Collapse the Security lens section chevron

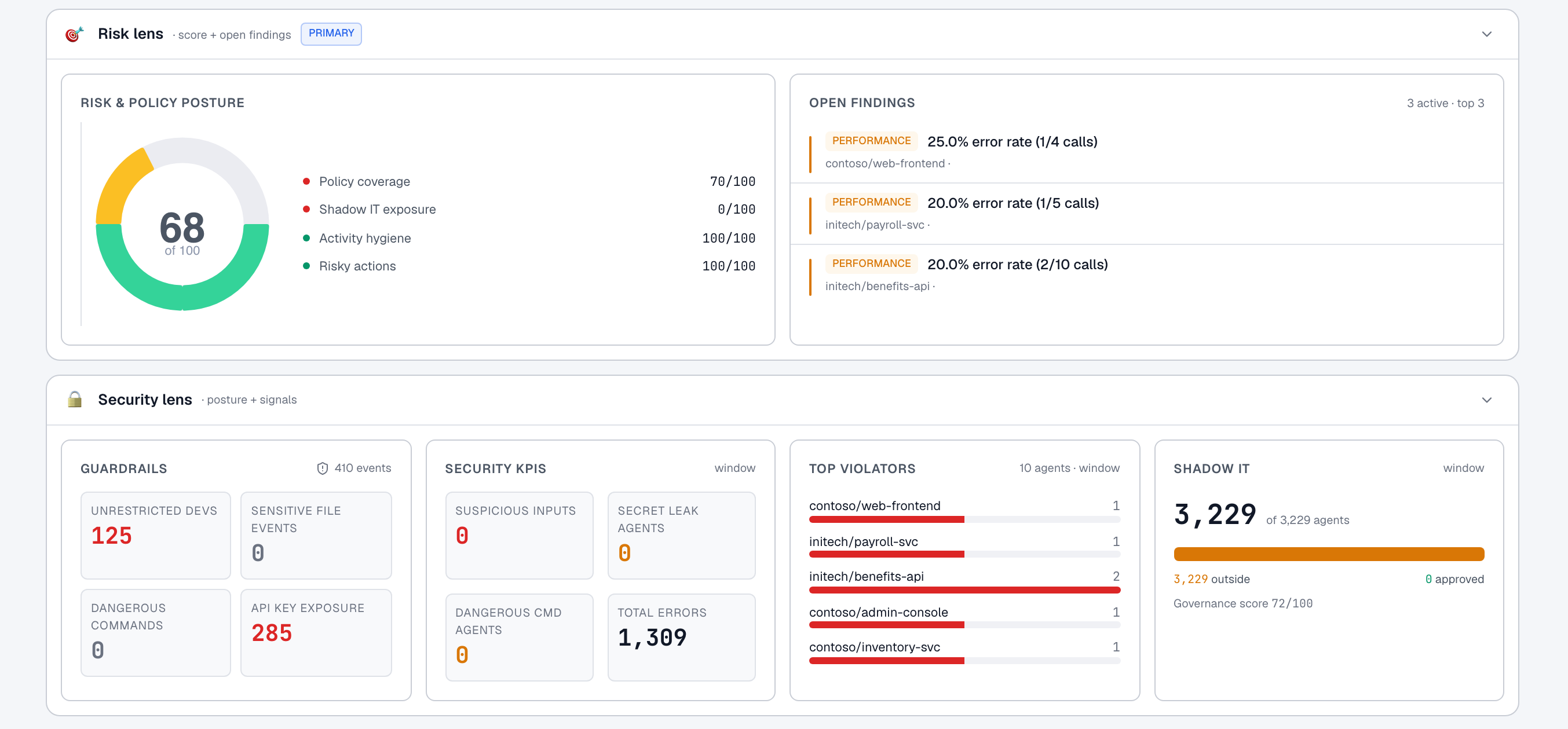pyautogui.click(x=1486, y=400)
